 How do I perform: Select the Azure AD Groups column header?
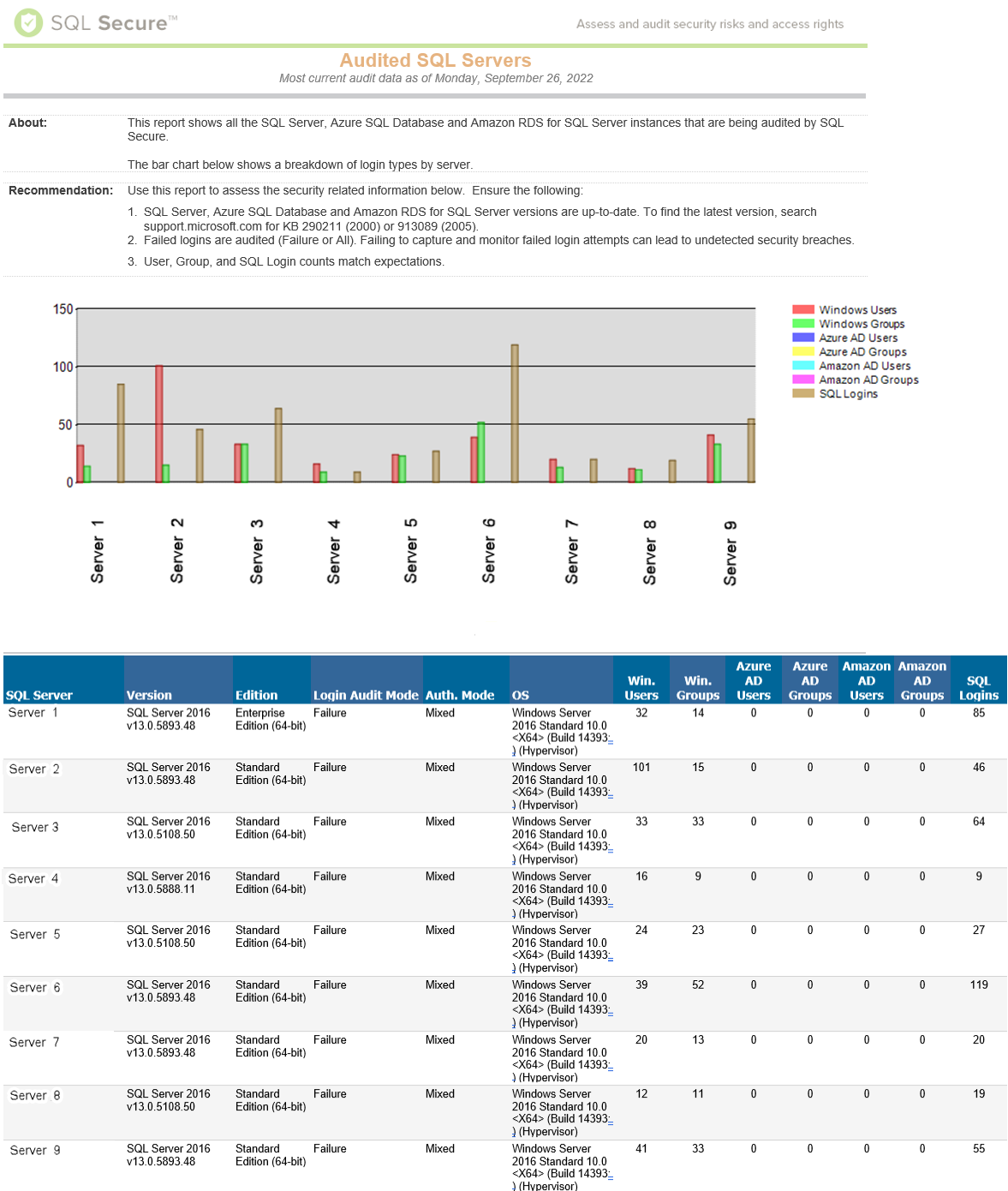coord(810,680)
